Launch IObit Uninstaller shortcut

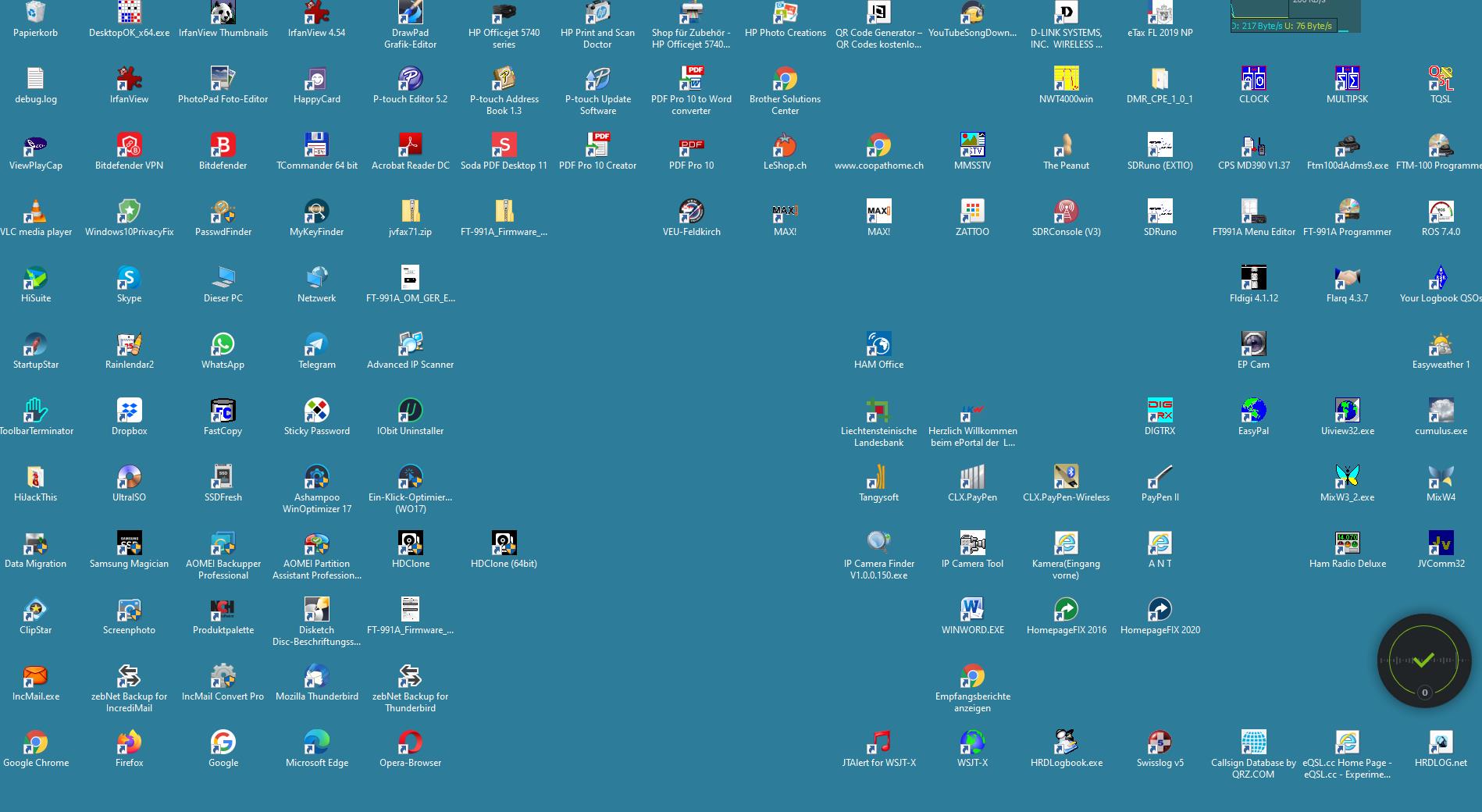tap(411, 411)
